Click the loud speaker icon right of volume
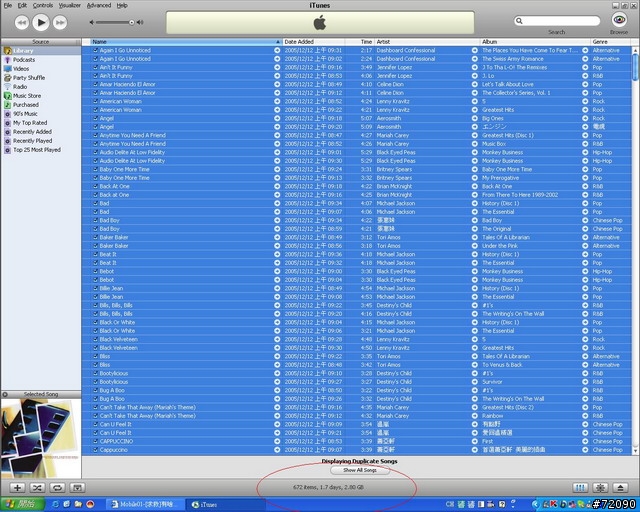 point(140,22)
